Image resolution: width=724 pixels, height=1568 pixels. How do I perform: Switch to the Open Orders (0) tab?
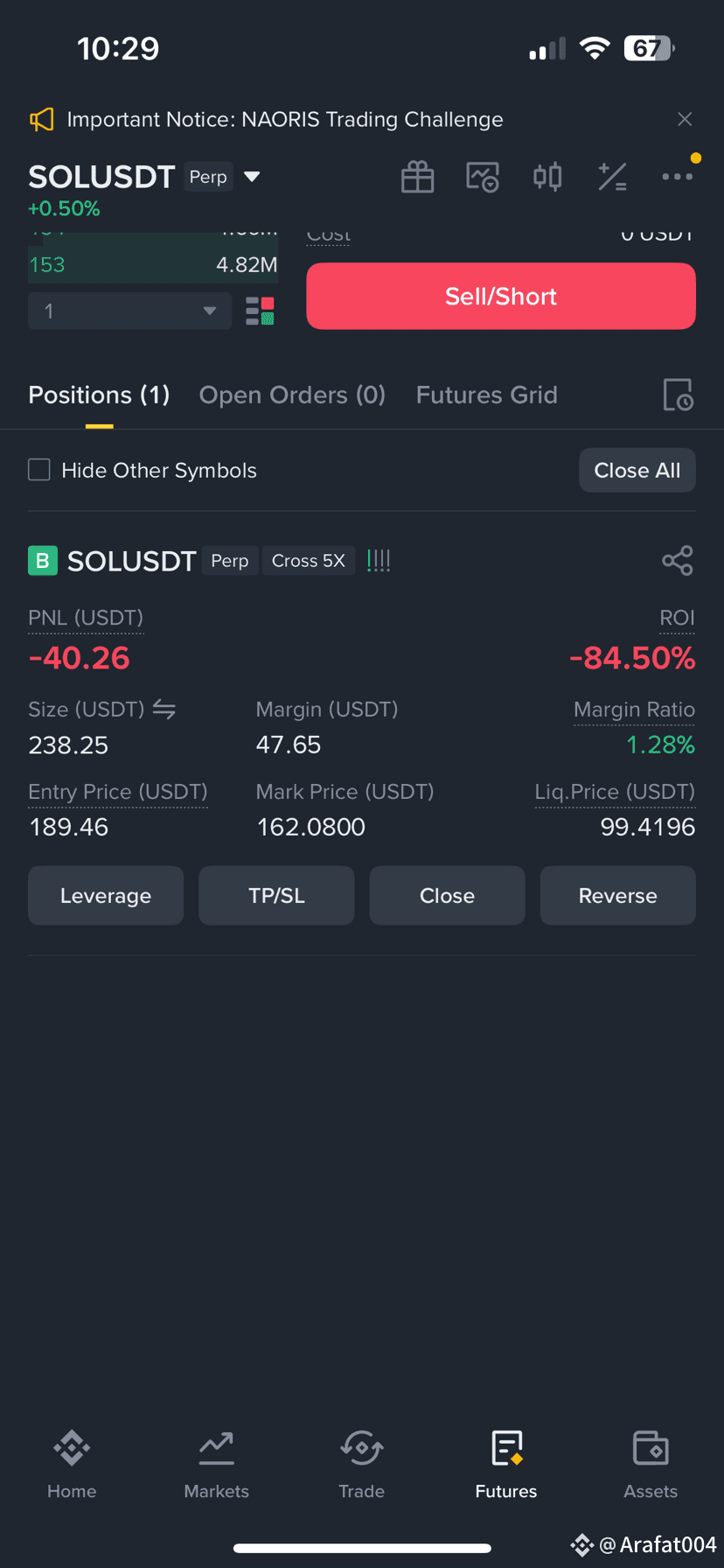pos(292,395)
